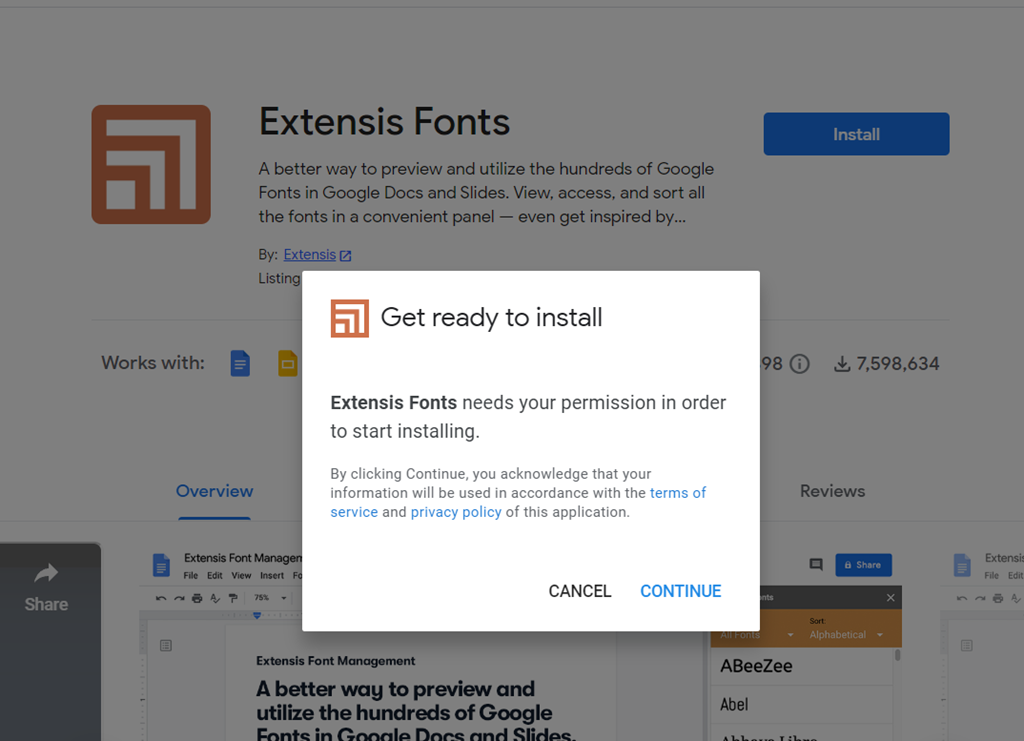Click the document outline icon in second preview
This screenshot has width=1024, height=741.
[x=967, y=646]
